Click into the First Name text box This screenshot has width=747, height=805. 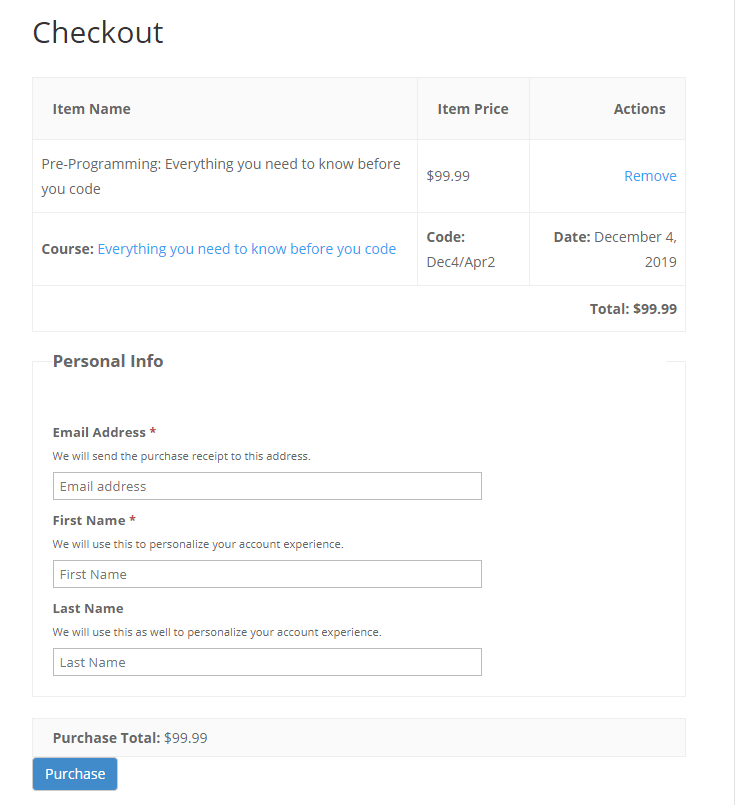click(267, 574)
